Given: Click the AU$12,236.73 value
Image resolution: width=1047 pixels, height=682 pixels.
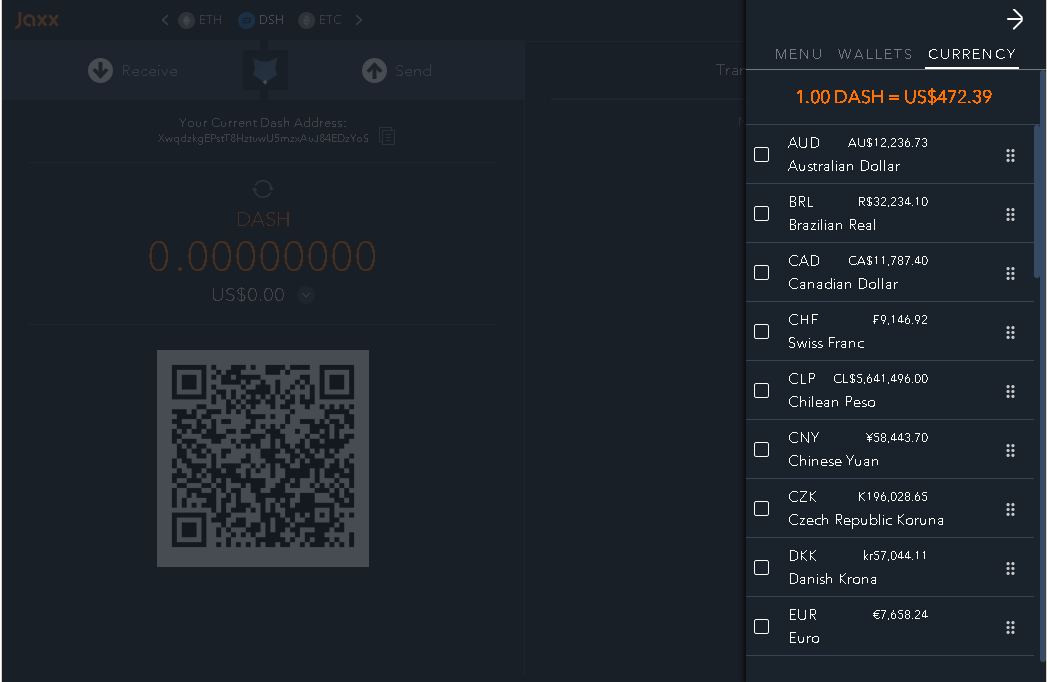Looking at the screenshot, I should tap(887, 143).
